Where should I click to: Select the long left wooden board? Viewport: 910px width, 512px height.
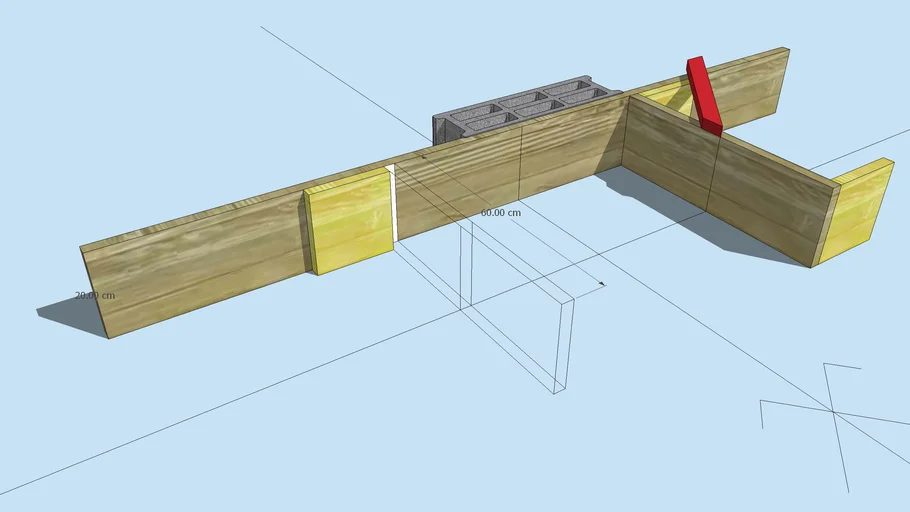200,260
